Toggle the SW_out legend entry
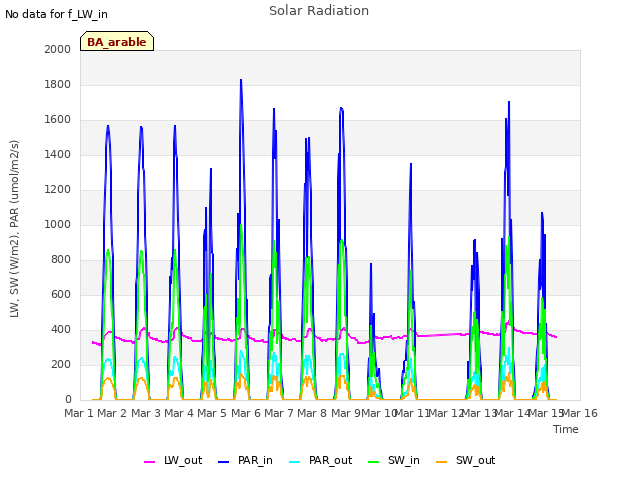This screenshot has width=640, height=480. pyautogui.click(x=466, y=460)
